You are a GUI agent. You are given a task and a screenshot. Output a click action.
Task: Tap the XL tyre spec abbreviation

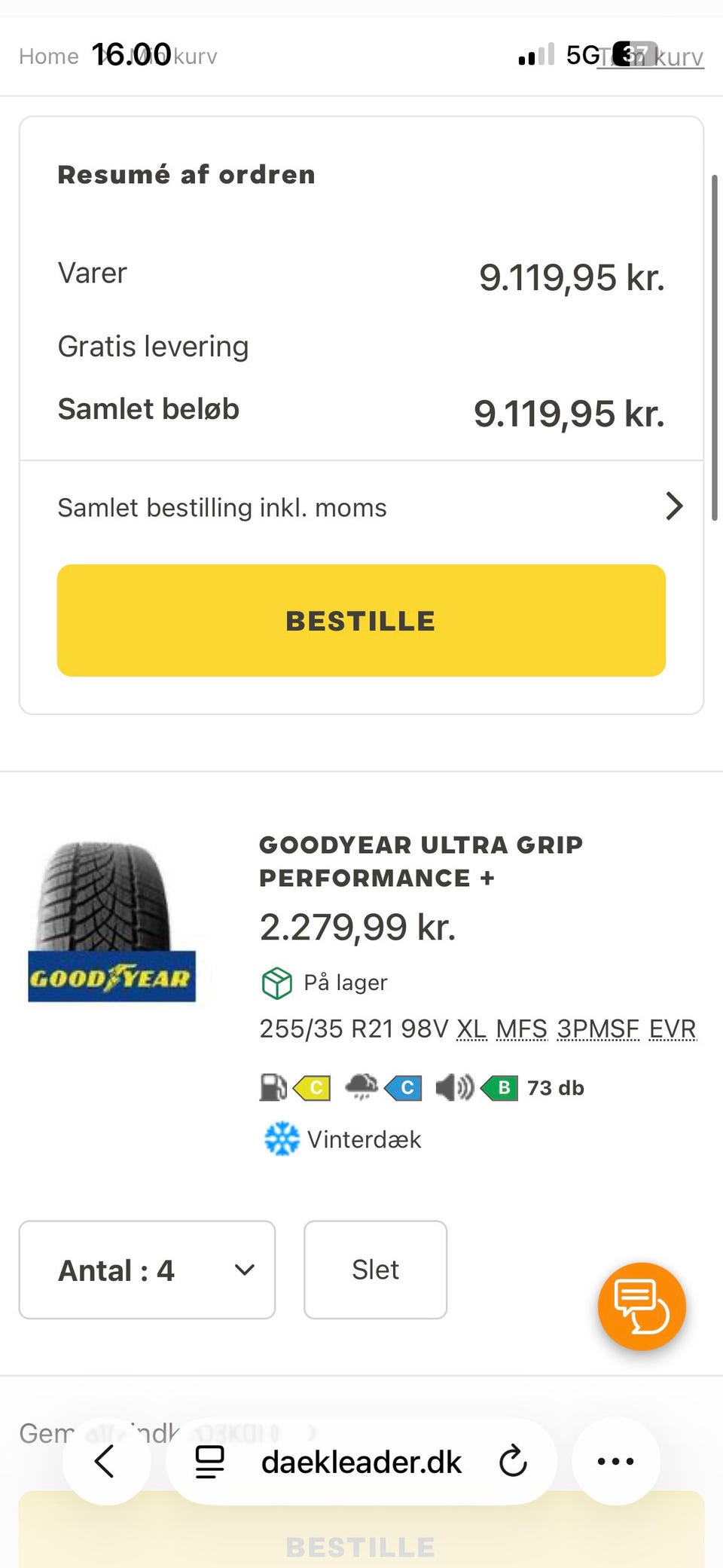[471, 1029]
